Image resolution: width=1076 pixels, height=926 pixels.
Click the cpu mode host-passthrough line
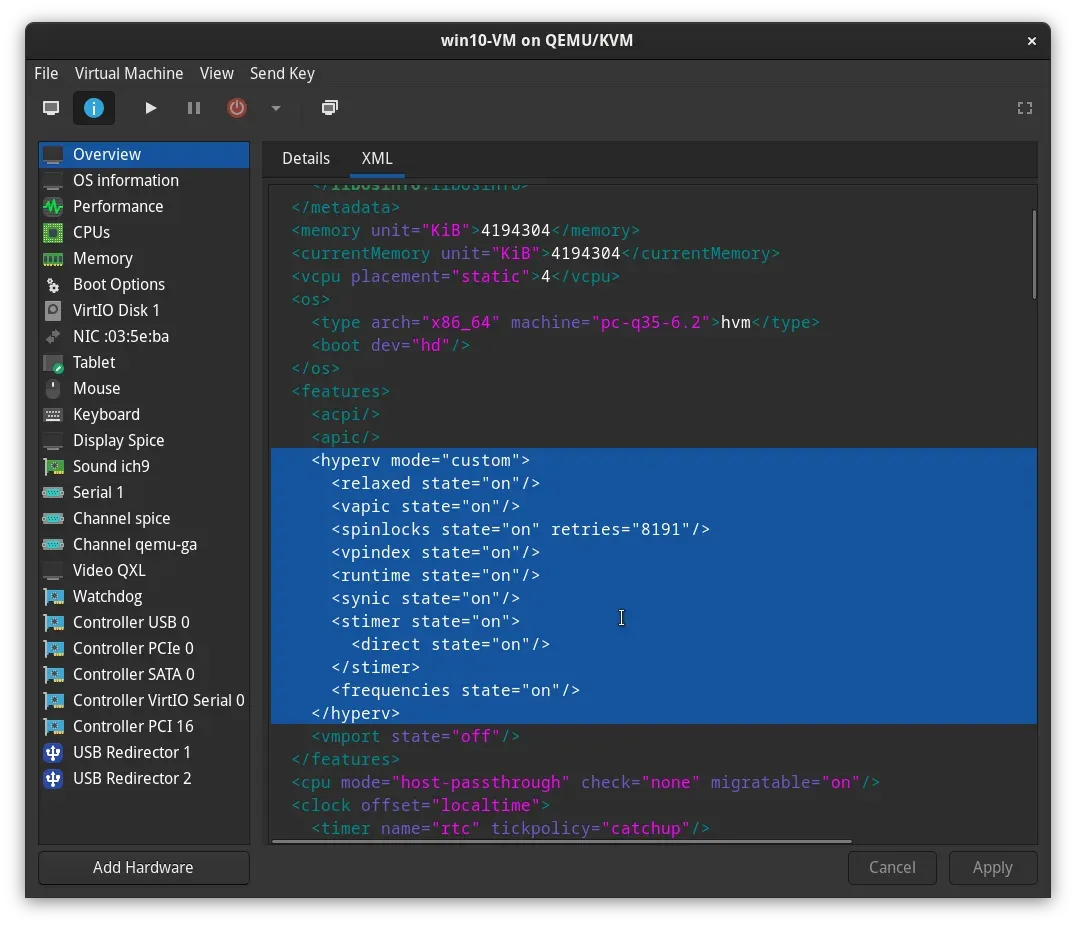tap(585, 783)
